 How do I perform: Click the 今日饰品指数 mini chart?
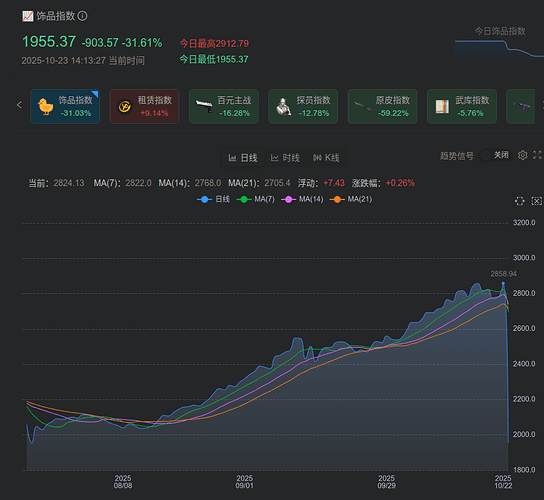[500, 49]
